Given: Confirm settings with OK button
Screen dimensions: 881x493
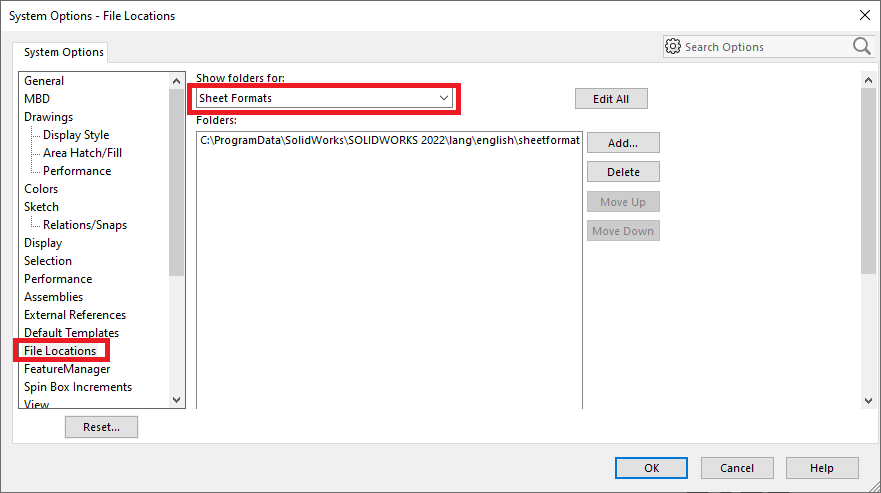Looking at the screenshot, I should click(651, 468).
